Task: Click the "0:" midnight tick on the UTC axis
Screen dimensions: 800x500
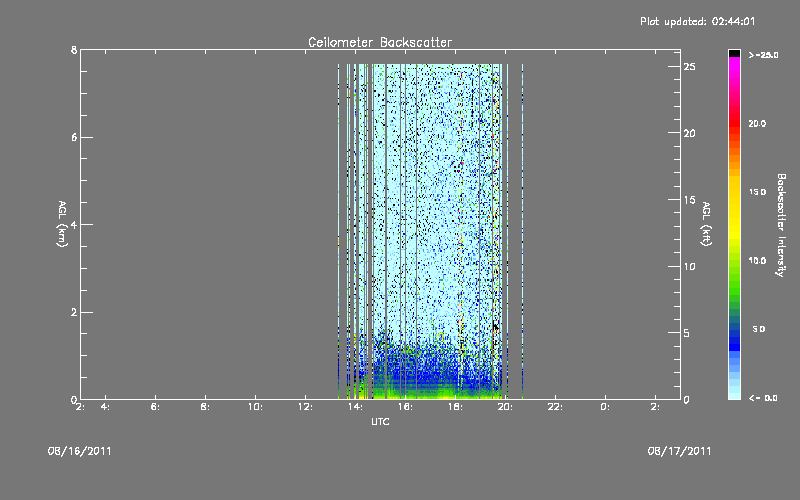Action: [x=605, y=407]
